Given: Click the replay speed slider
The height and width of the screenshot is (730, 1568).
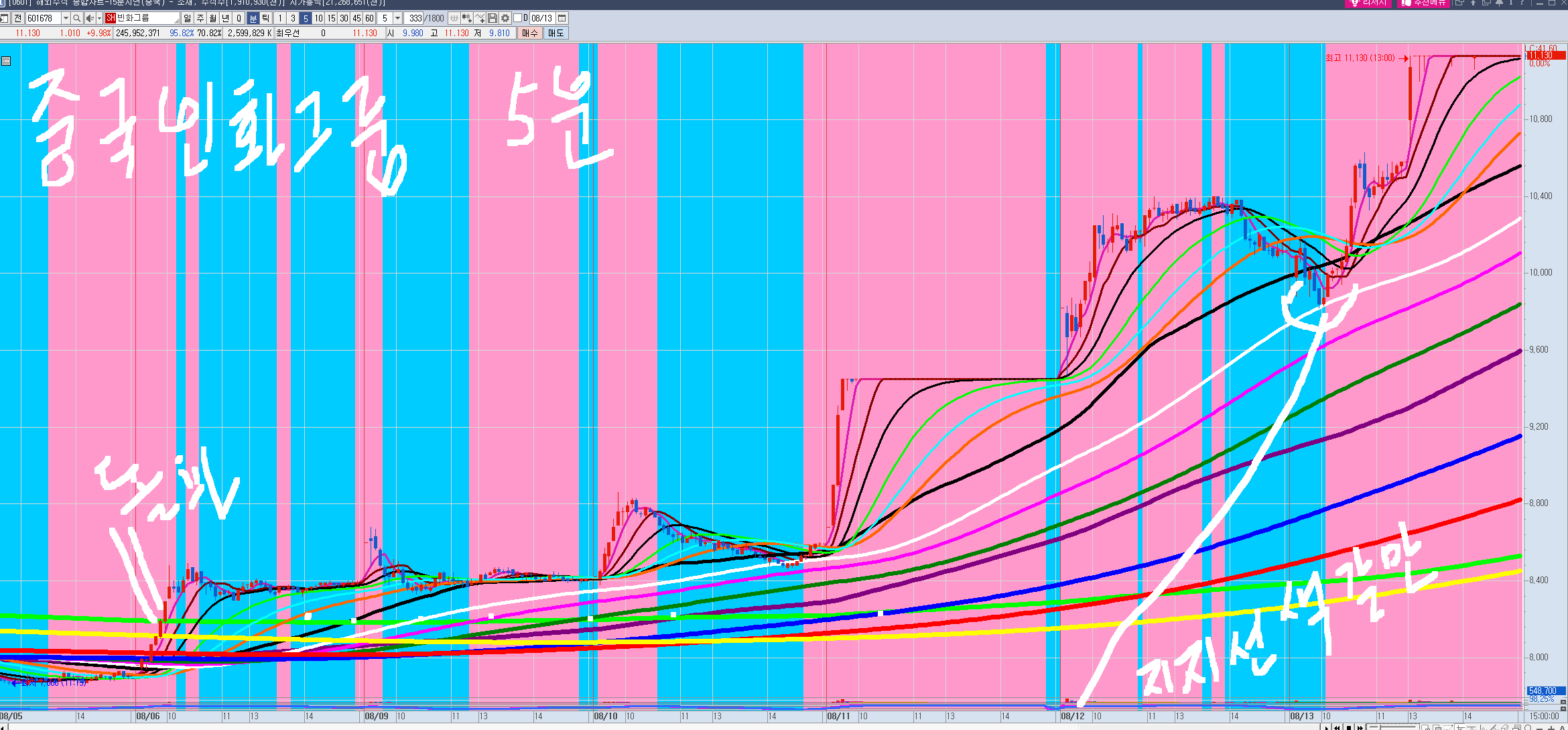Looking at the screenshot, I should (1393, 727).
